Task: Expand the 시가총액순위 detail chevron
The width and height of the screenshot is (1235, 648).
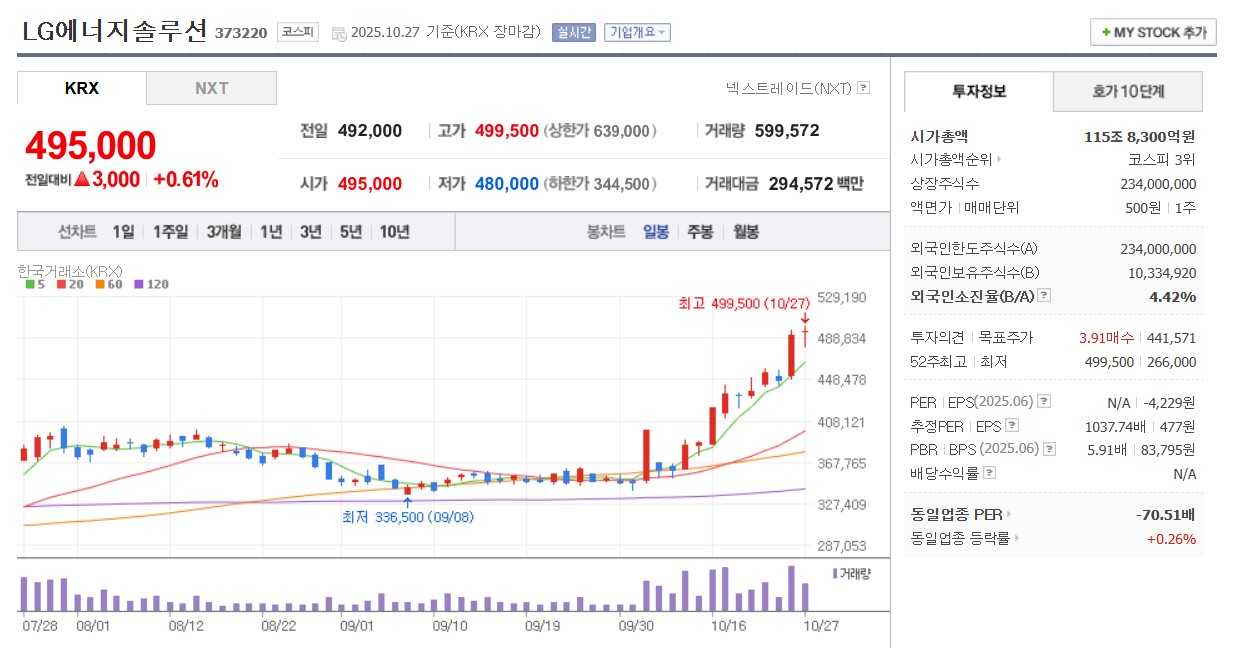Action: click(1001, 159)
